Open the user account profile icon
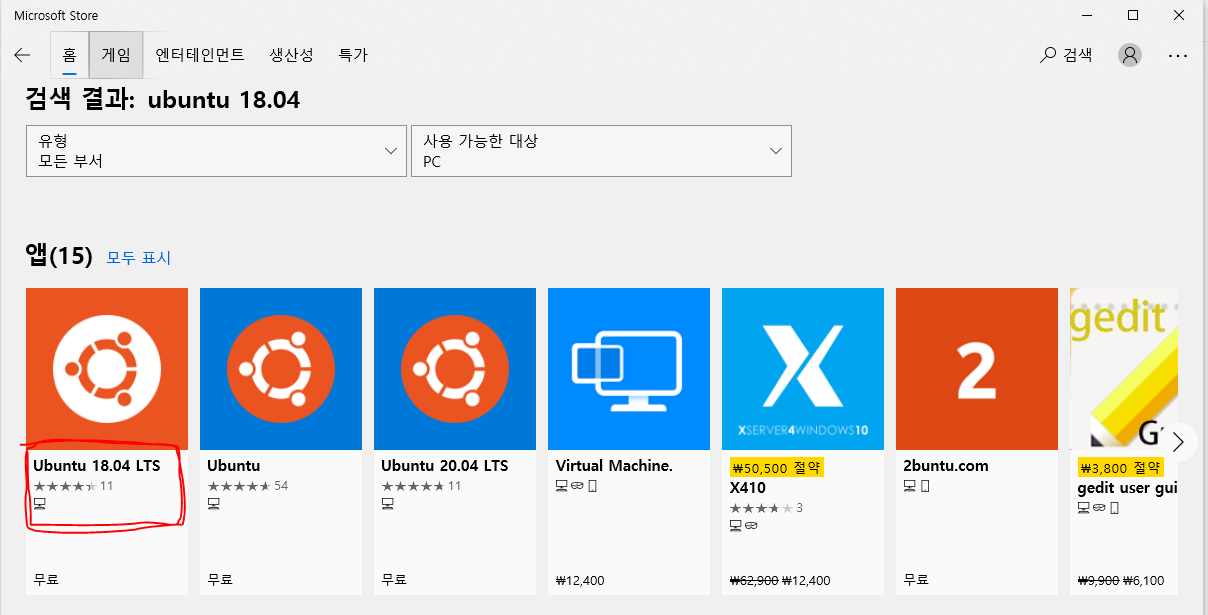 pos(1130,55)
